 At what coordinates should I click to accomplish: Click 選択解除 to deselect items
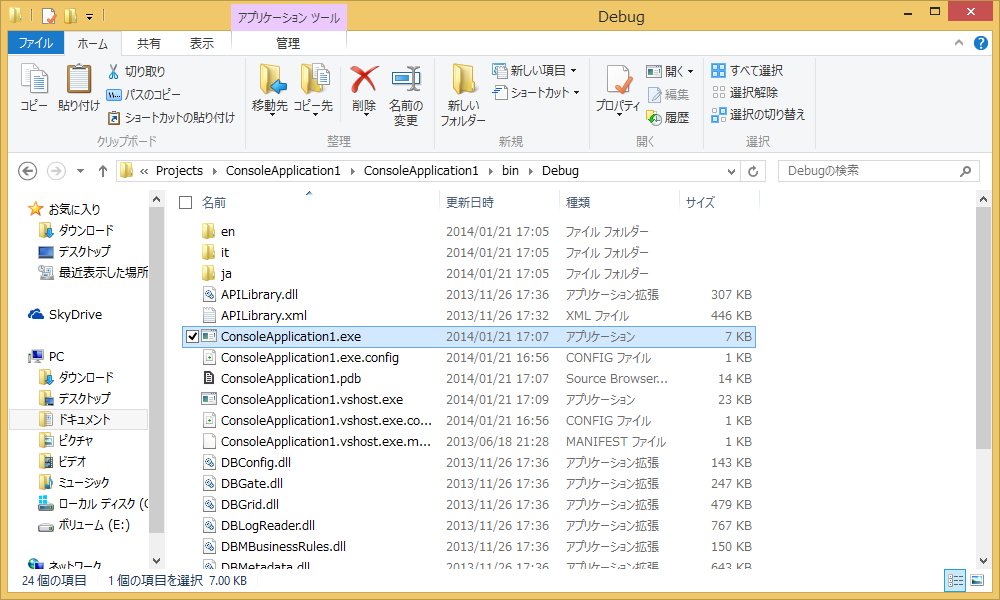point(745,92)
